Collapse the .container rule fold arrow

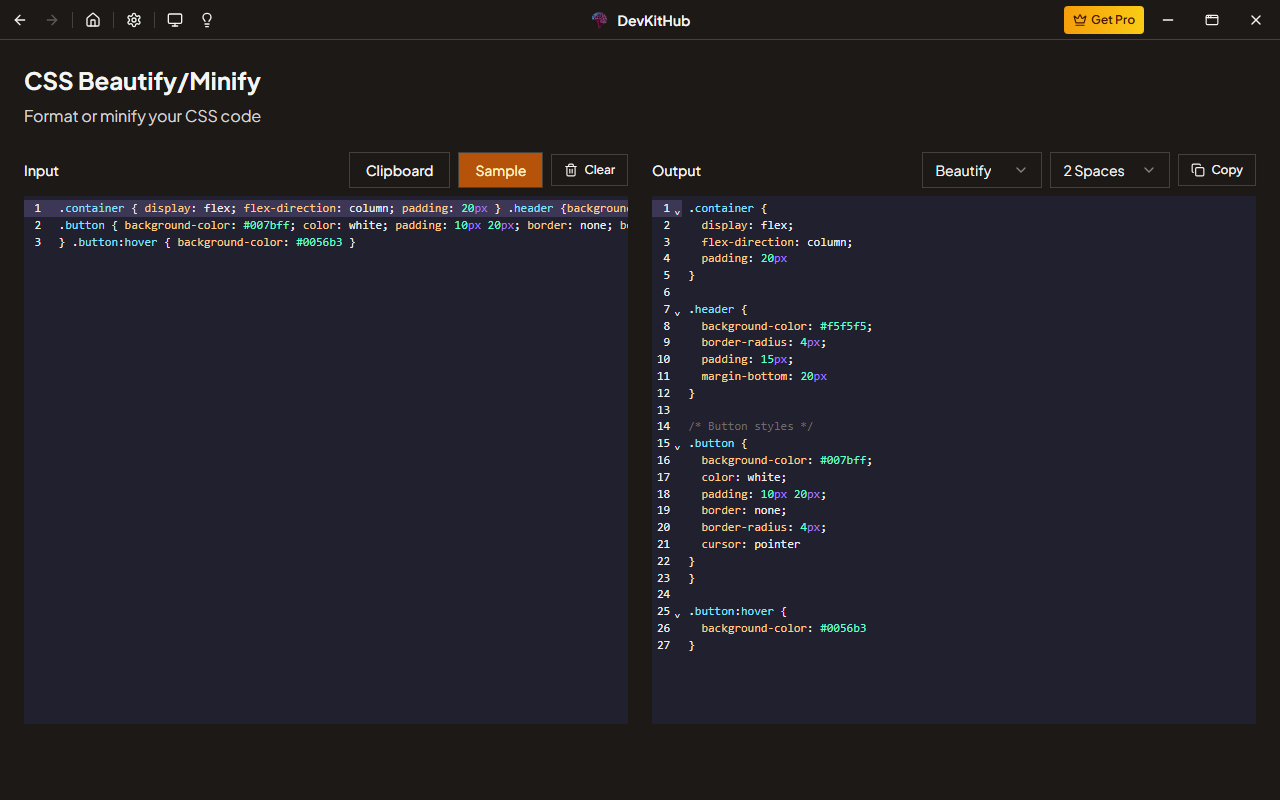point(678,211)
